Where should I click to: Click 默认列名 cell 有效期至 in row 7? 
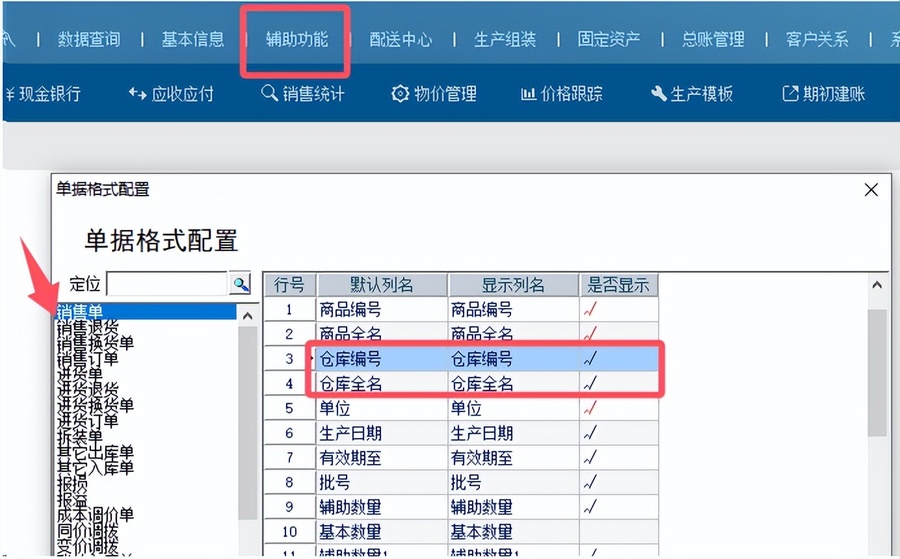[x=382, y=457]
